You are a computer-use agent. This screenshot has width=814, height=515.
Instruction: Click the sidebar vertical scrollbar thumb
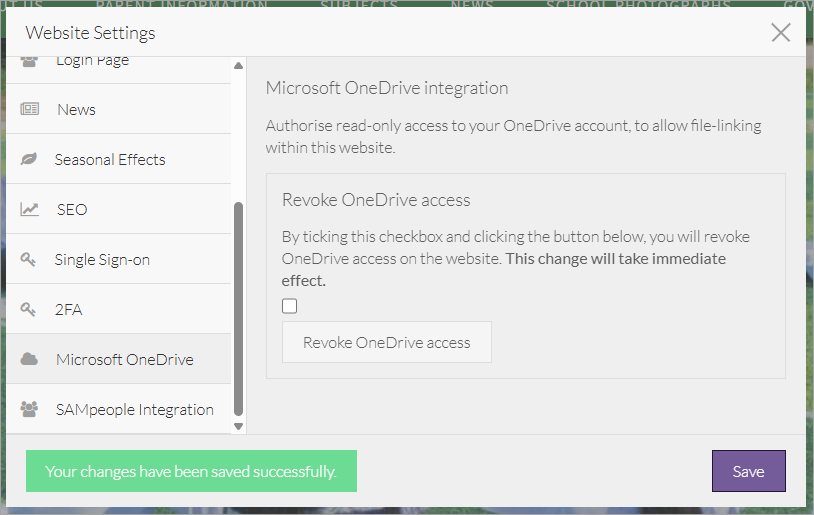238,308
